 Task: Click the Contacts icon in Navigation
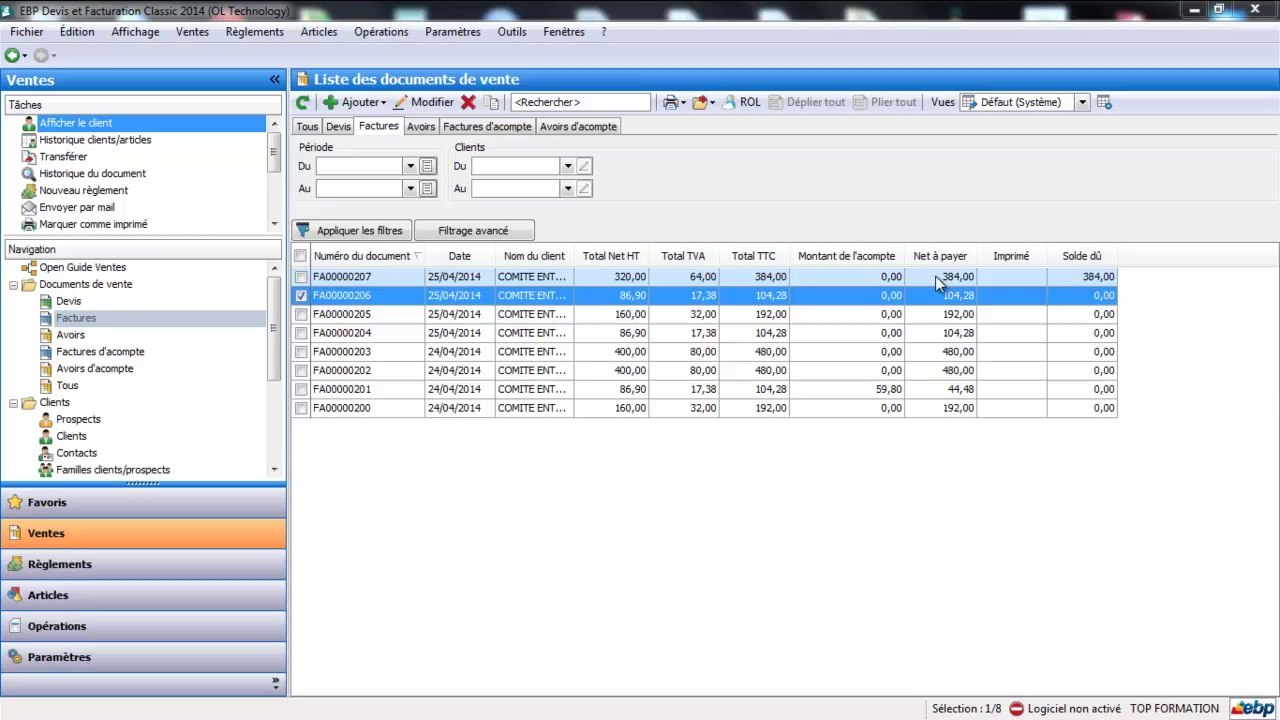tap(46, 453)
